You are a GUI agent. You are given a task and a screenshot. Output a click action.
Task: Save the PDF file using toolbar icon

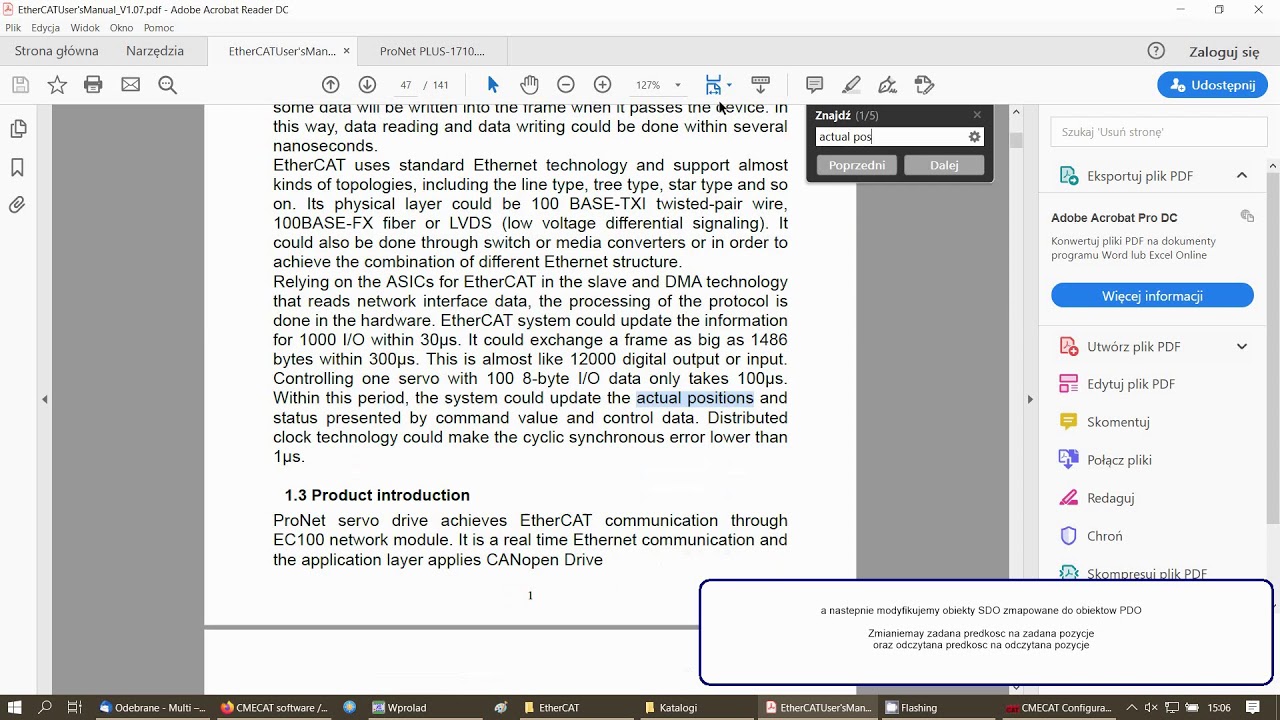coord(20,85)
